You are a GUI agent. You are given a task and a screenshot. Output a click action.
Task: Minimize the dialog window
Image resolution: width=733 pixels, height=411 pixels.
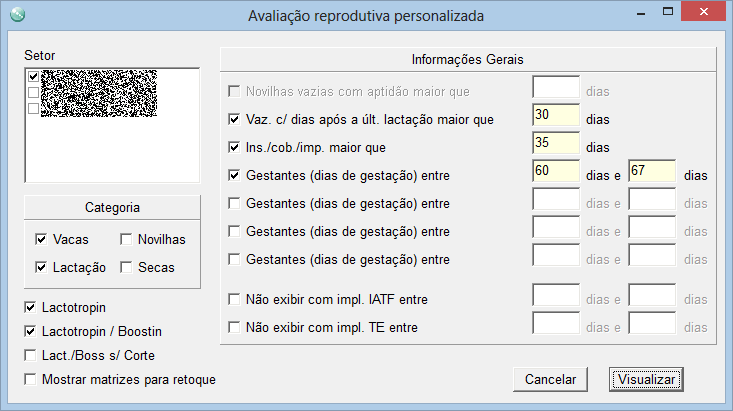tap(641, 12)
